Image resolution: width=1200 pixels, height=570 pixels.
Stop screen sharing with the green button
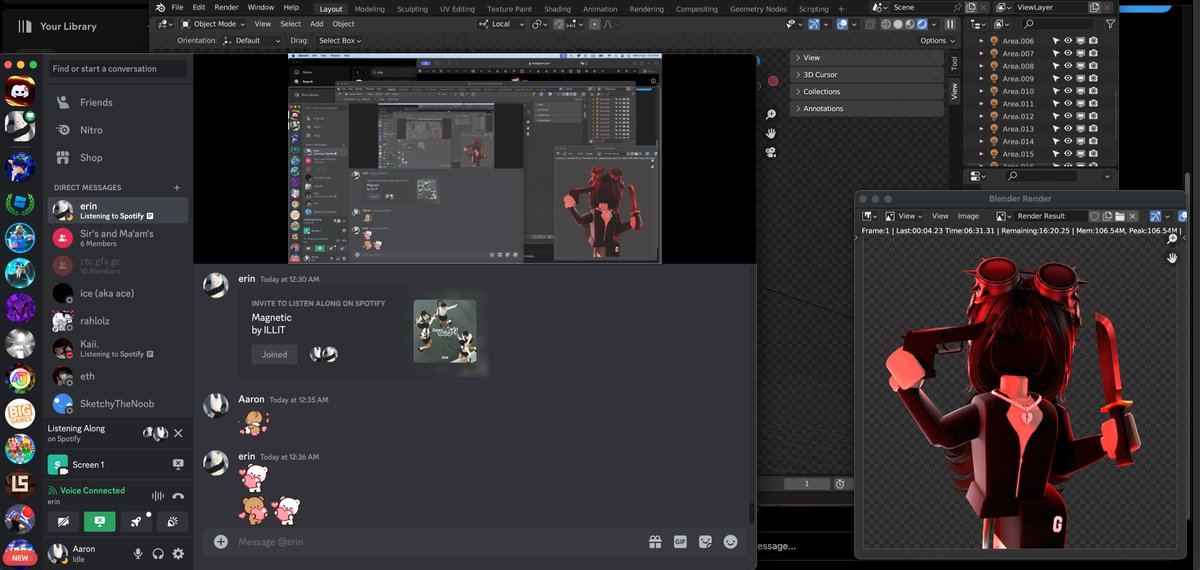[x=98, y=521]
